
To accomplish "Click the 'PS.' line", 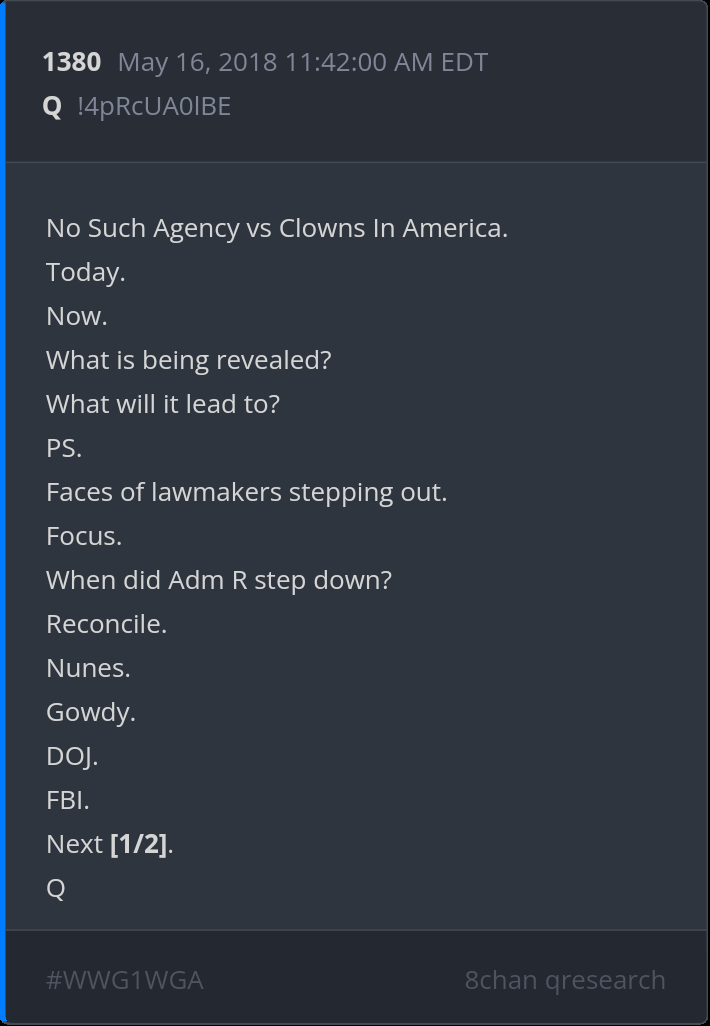I will [x=64, y=448].
